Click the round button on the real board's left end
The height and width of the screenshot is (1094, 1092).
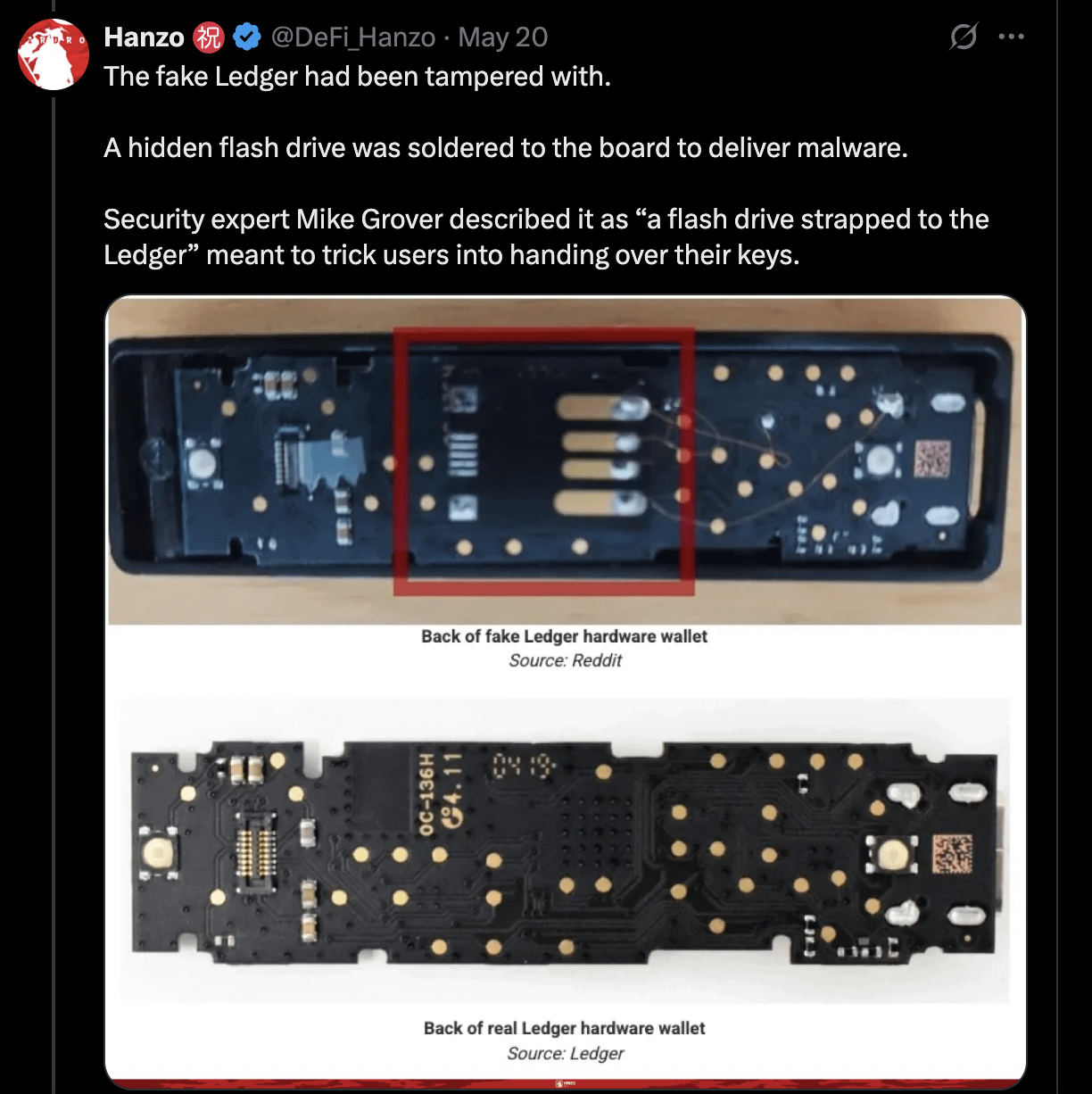[x=158, y=852]
